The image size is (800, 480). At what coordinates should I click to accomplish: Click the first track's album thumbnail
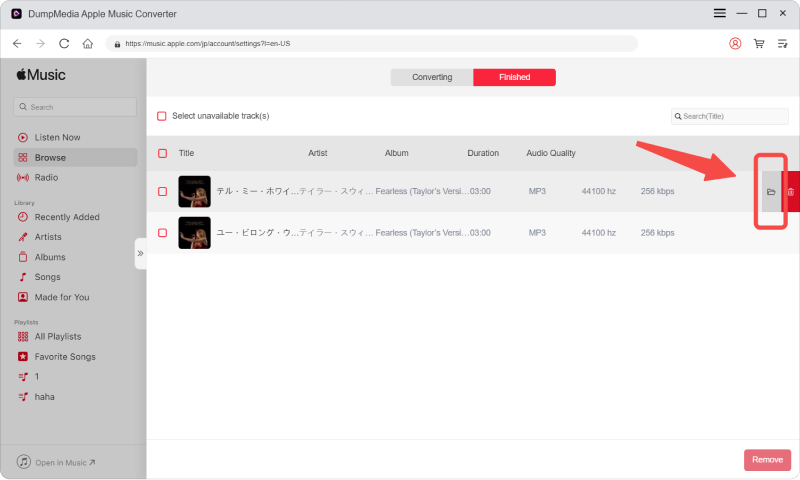(x=194, y=192)
